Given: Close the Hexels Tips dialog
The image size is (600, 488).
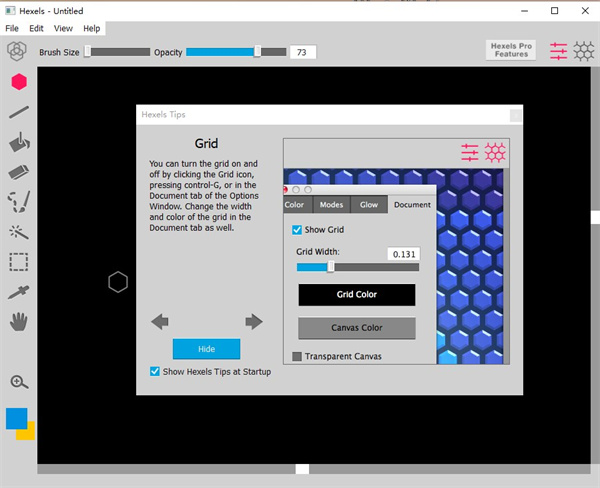Looking at the screenshot, I should click(x=515, y=115).
